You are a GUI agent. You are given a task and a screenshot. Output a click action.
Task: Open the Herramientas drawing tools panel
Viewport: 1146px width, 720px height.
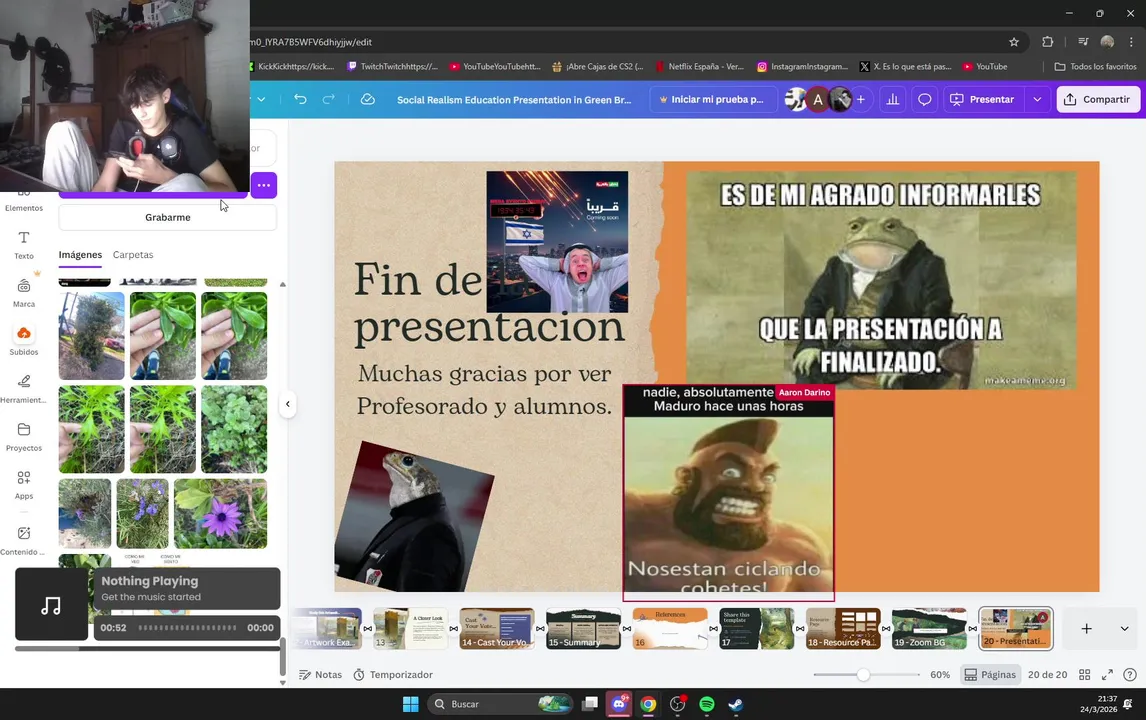tap(23, 389)
